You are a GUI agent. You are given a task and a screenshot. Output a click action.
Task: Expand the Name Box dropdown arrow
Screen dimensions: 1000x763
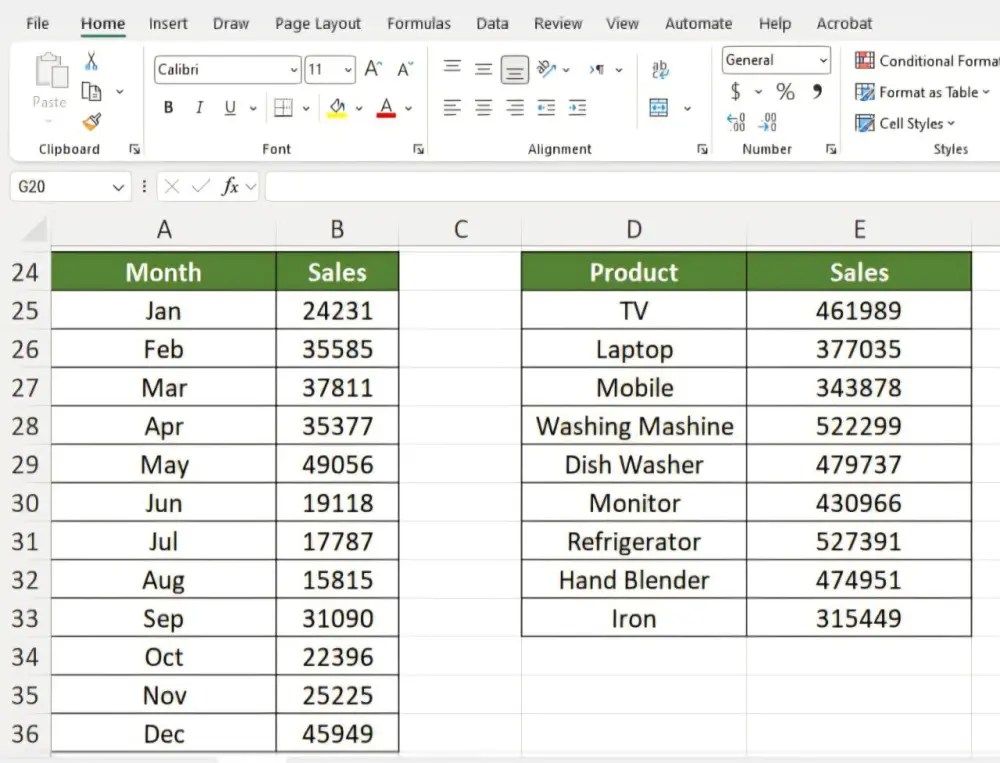tap(118, 187)
